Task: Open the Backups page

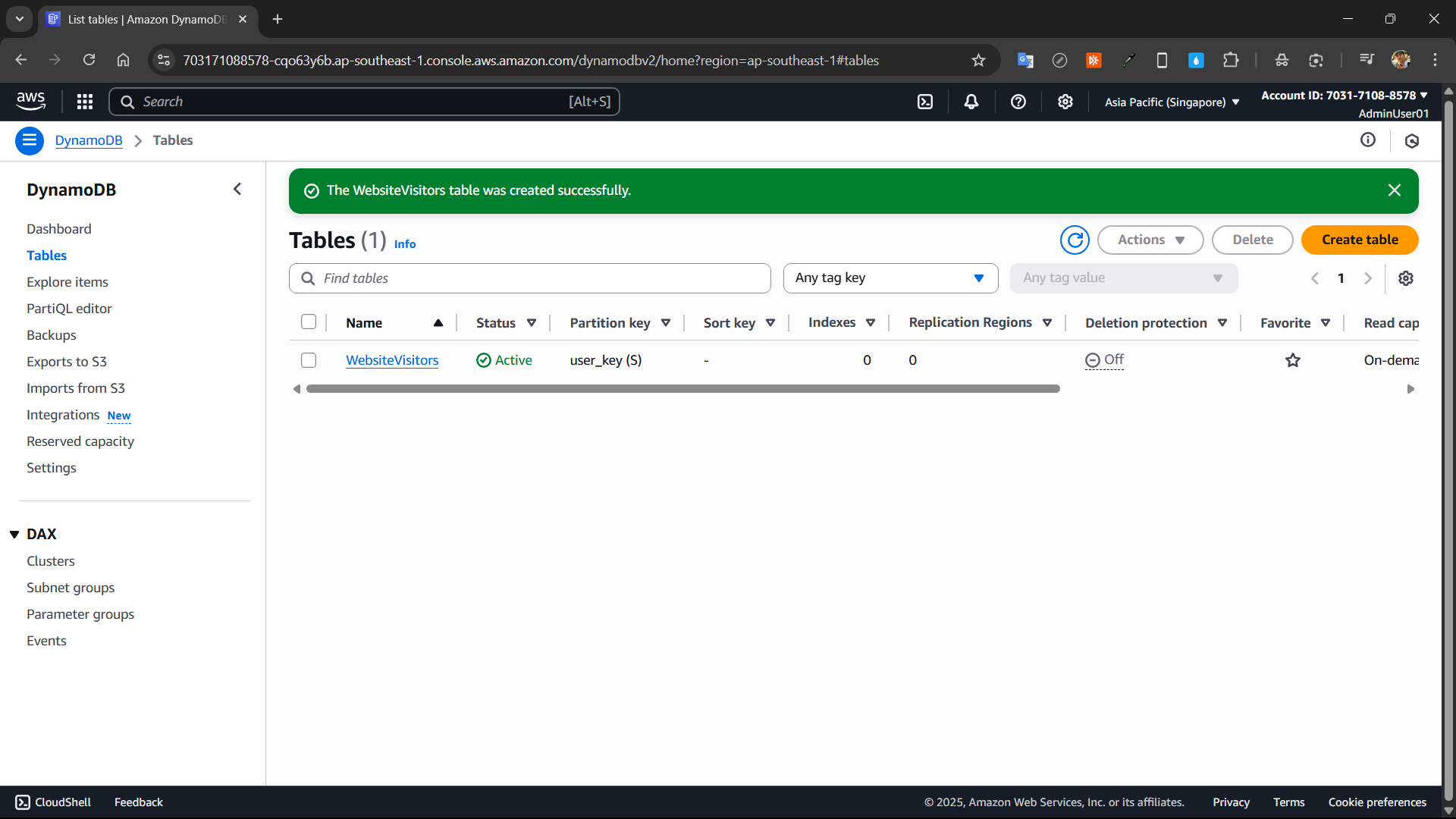Action: (52, 335)
